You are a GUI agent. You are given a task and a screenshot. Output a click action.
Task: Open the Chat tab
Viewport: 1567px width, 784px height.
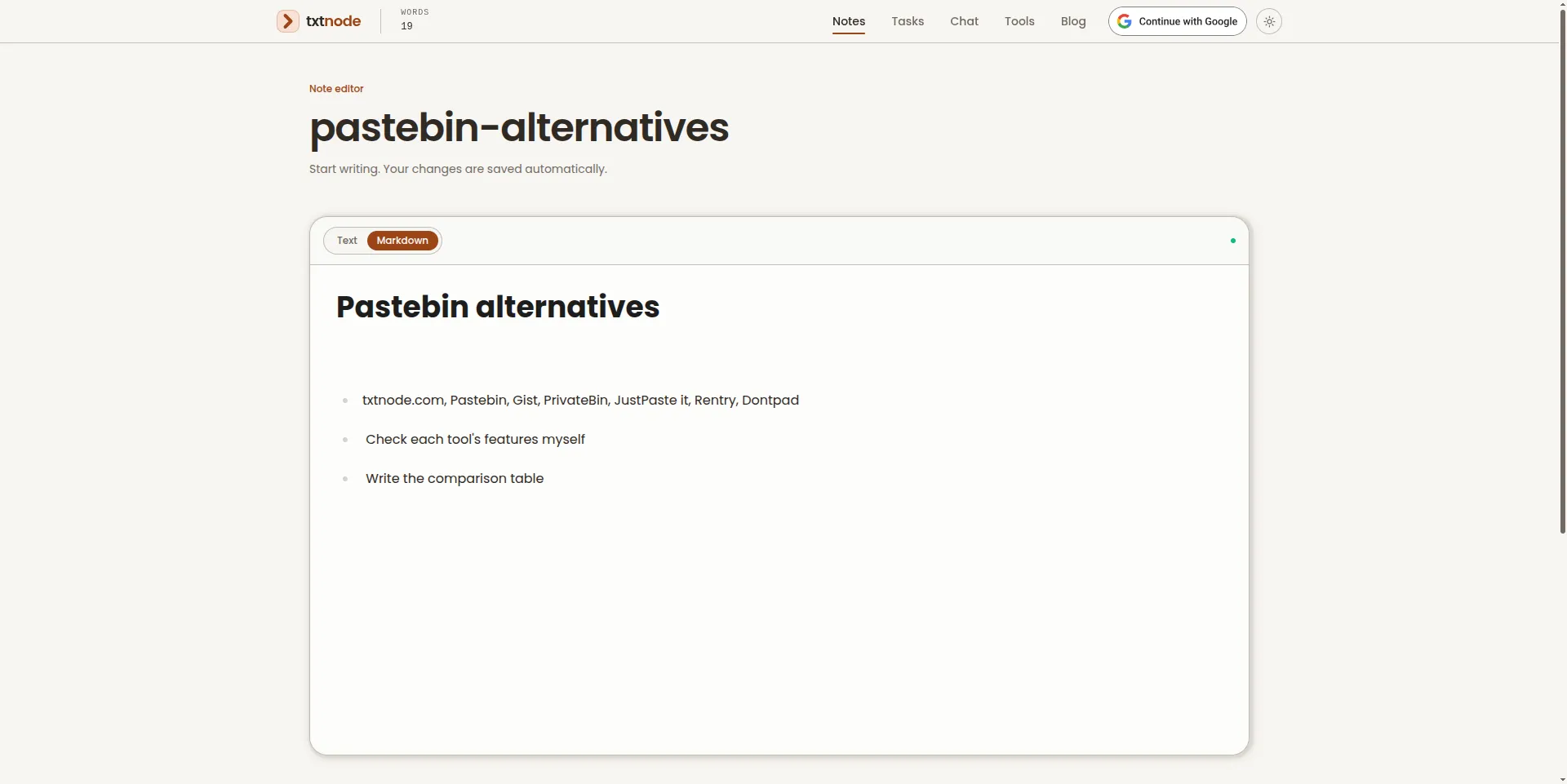[x=964, y=21]
